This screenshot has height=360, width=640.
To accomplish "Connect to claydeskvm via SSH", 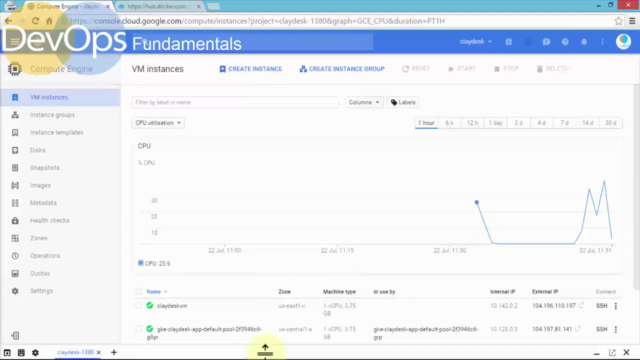I will (602, 306).
